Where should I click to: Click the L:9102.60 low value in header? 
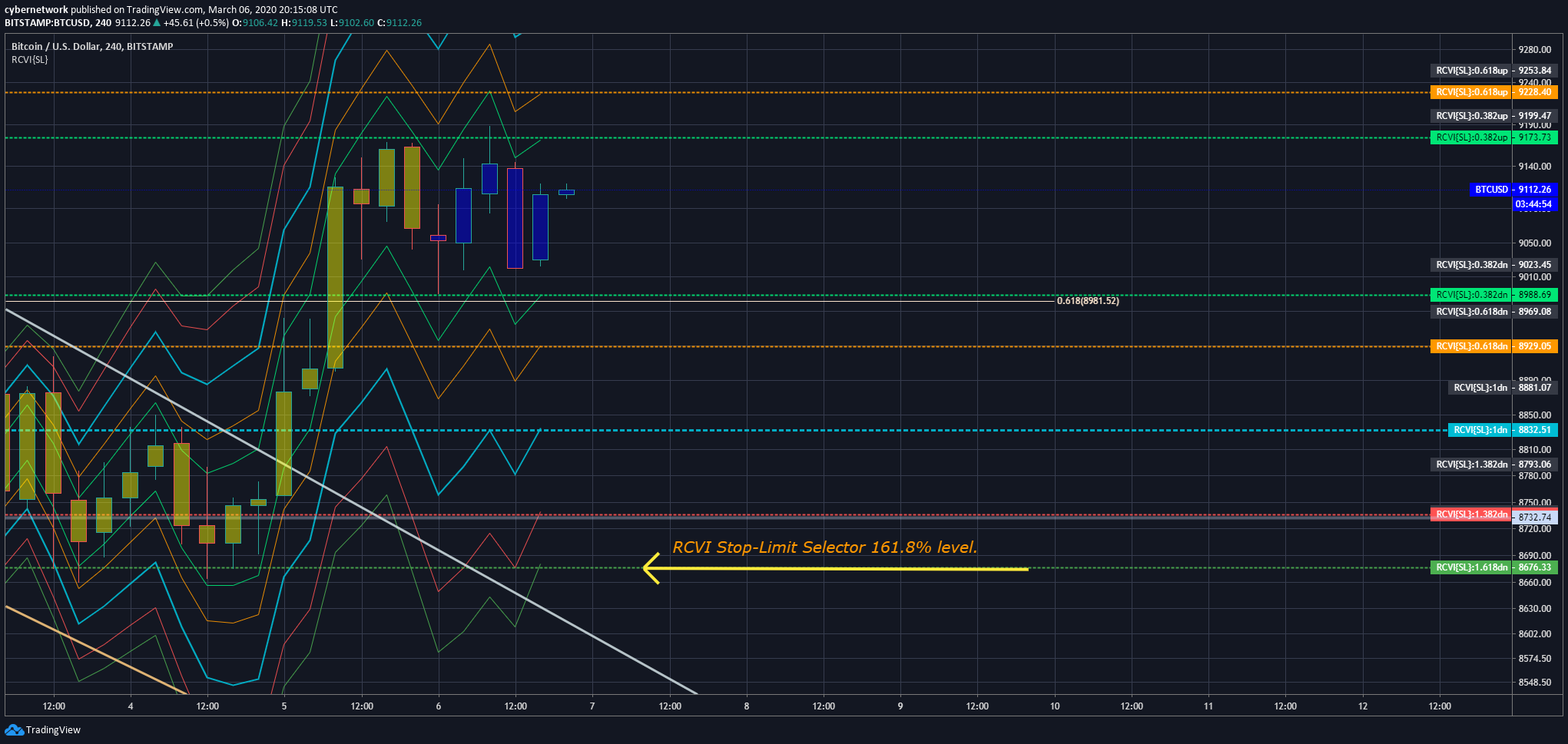(353, 23)
